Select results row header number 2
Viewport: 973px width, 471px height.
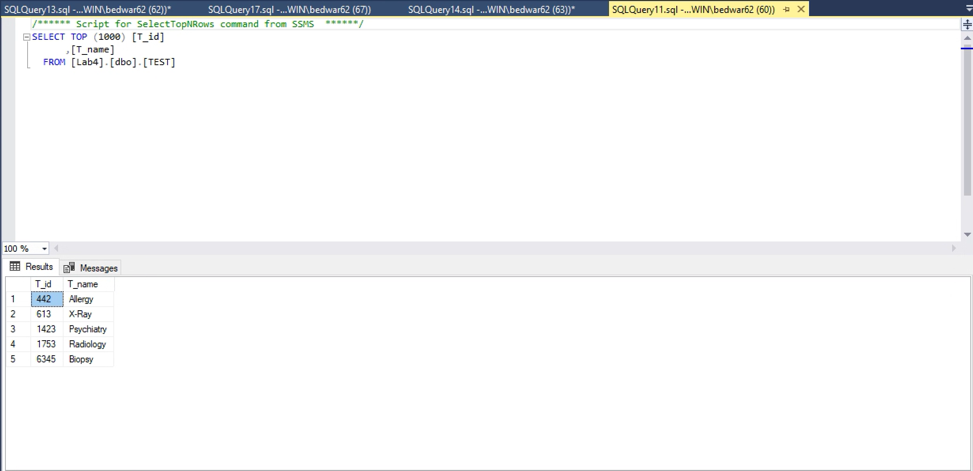pyautogui.click(x=18, y=314)
